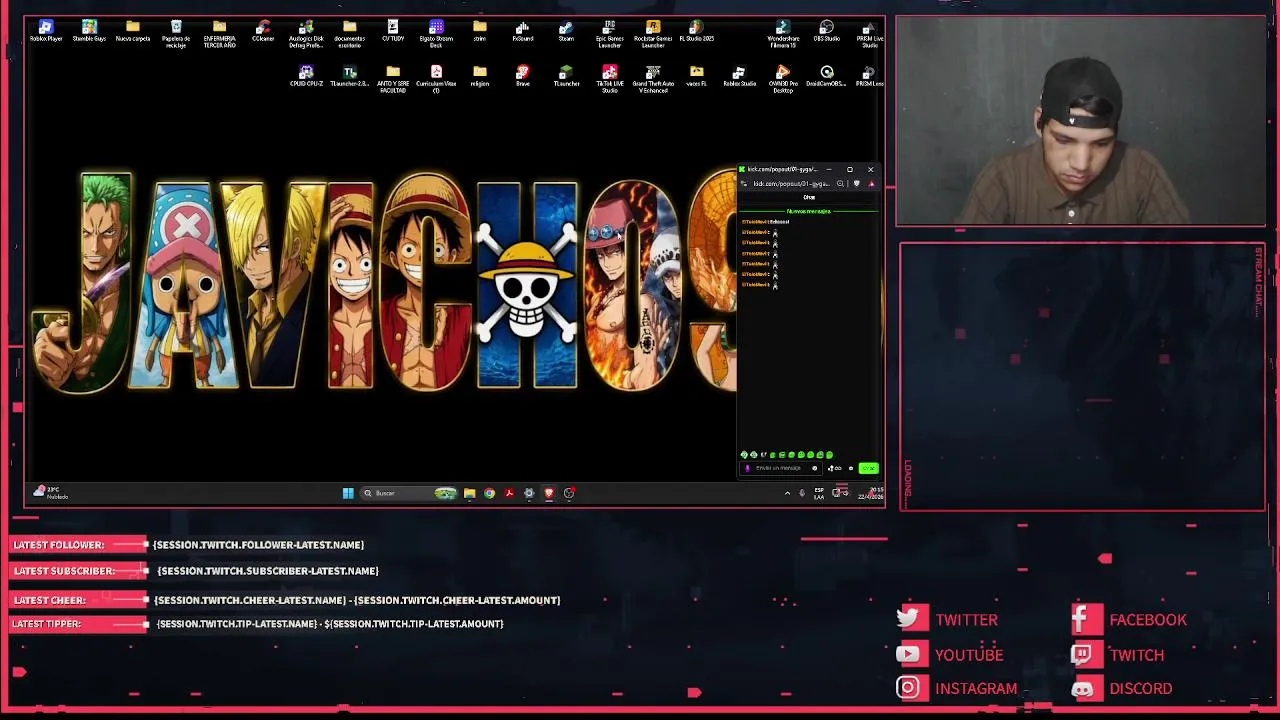The height and width of the screenshot is (720, 1280).
Task: Open the FxSound desktop shortcut
Action: point(523,32)
